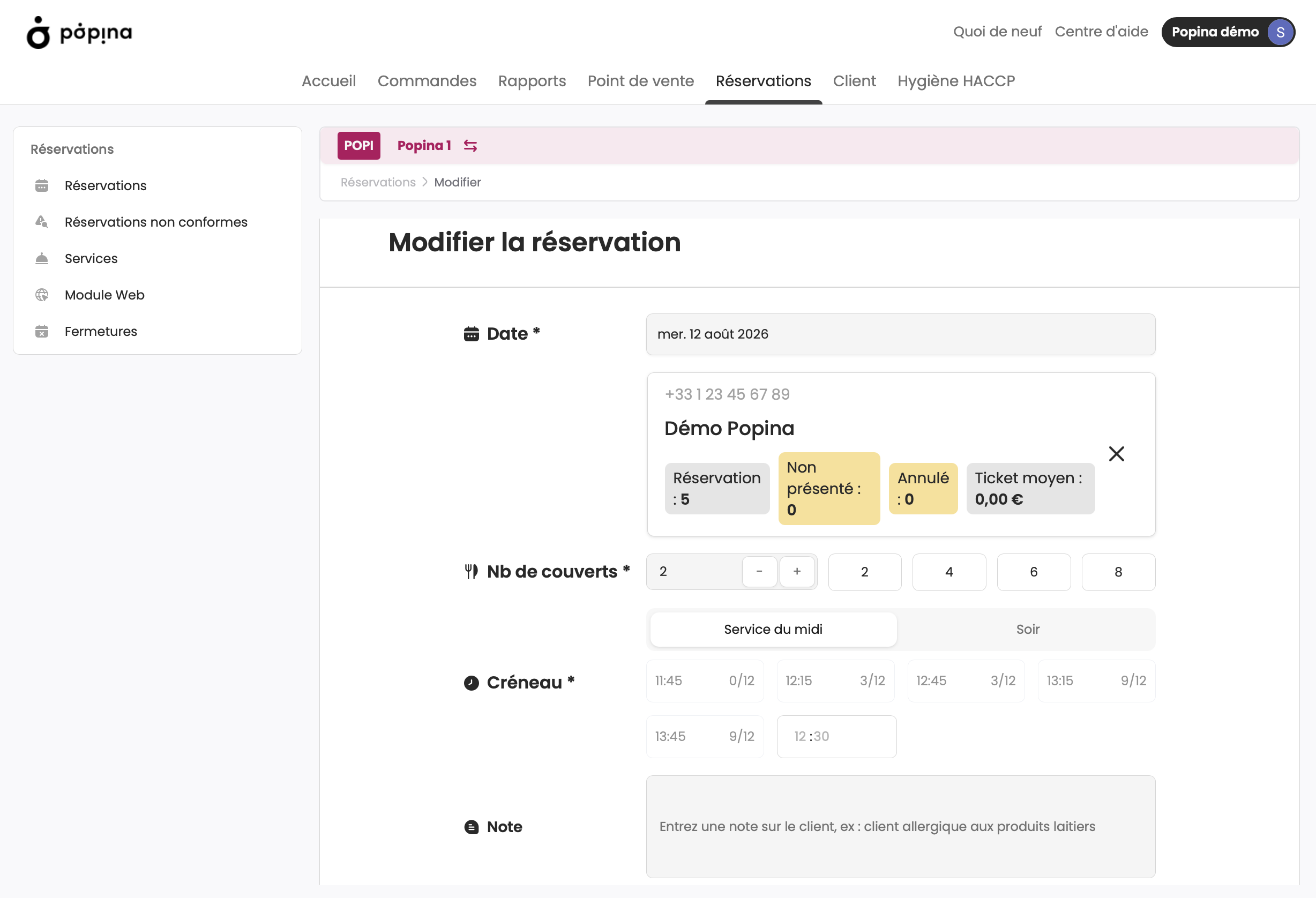The image size is (1316, 898).
Task: Open the user avatar S menu
Action: tap(1280, 32)
